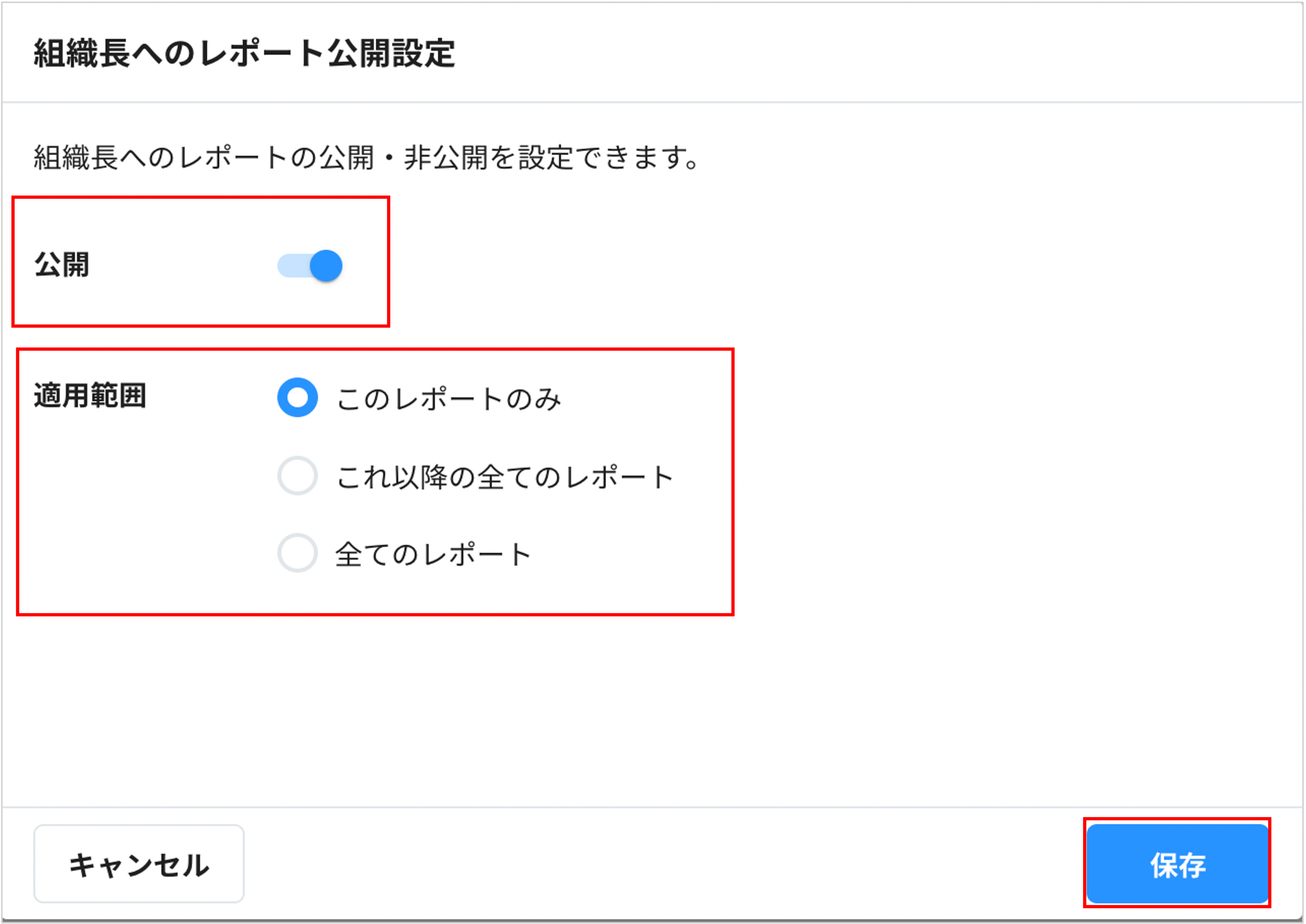Click the blue knob of the 公開 toggle
Screen dimensions: 1306x924
tap(326, 266)
